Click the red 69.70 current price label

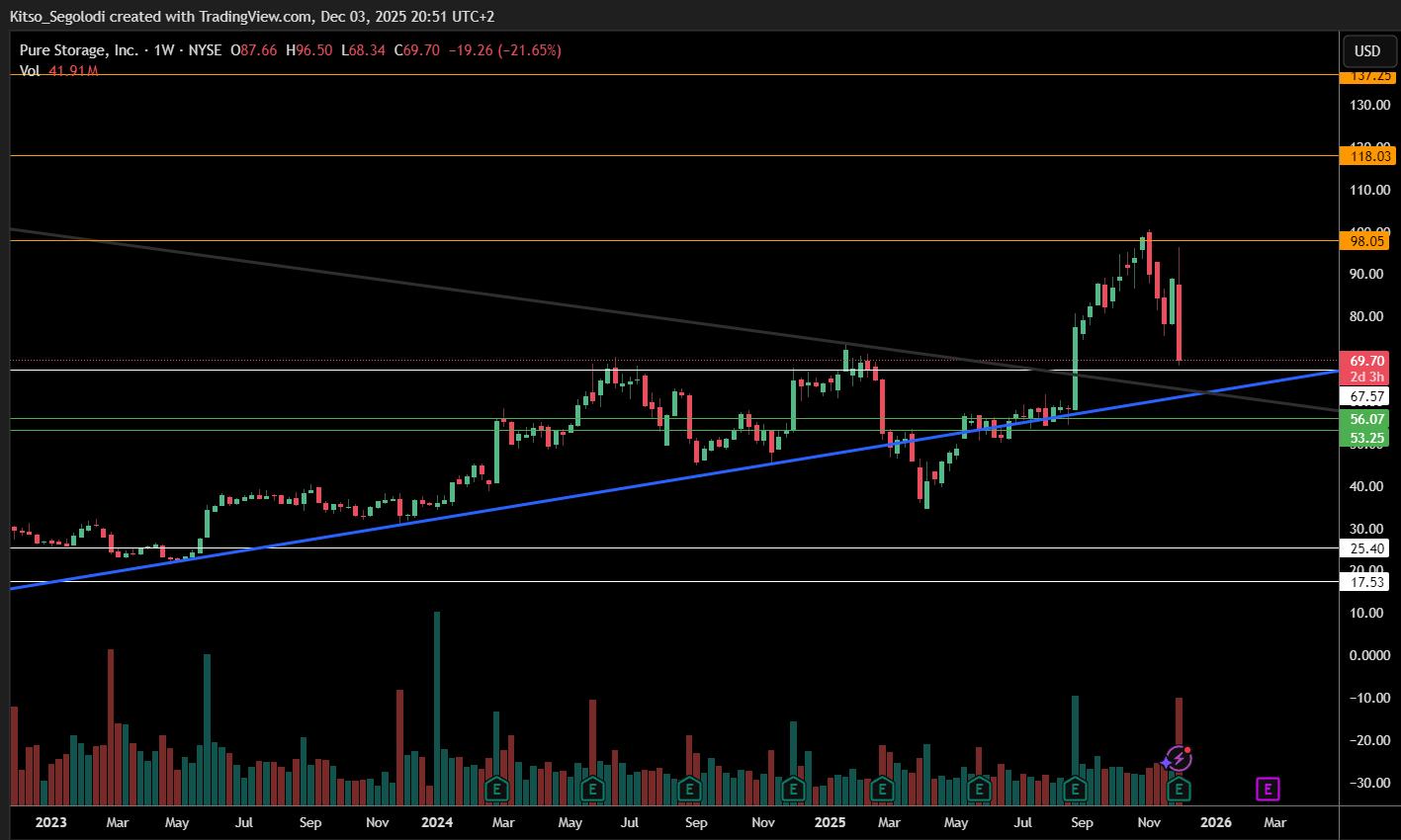click(x=1366, y=362)
